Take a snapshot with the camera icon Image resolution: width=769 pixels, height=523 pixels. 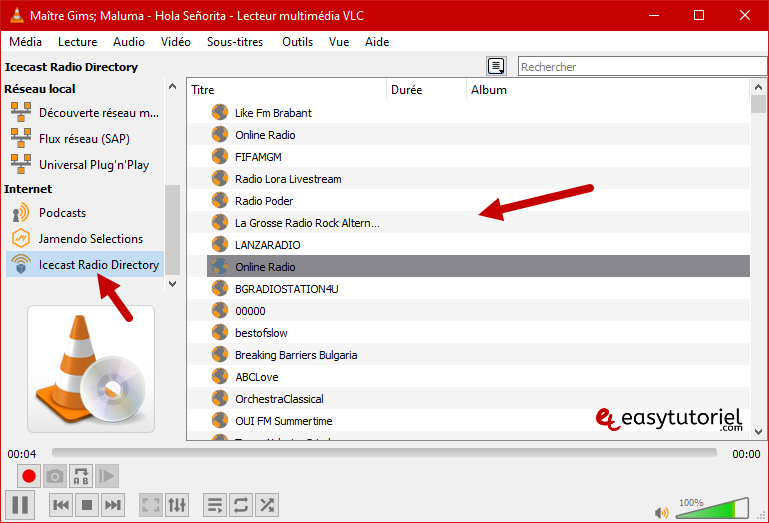[x=55, y=476]
